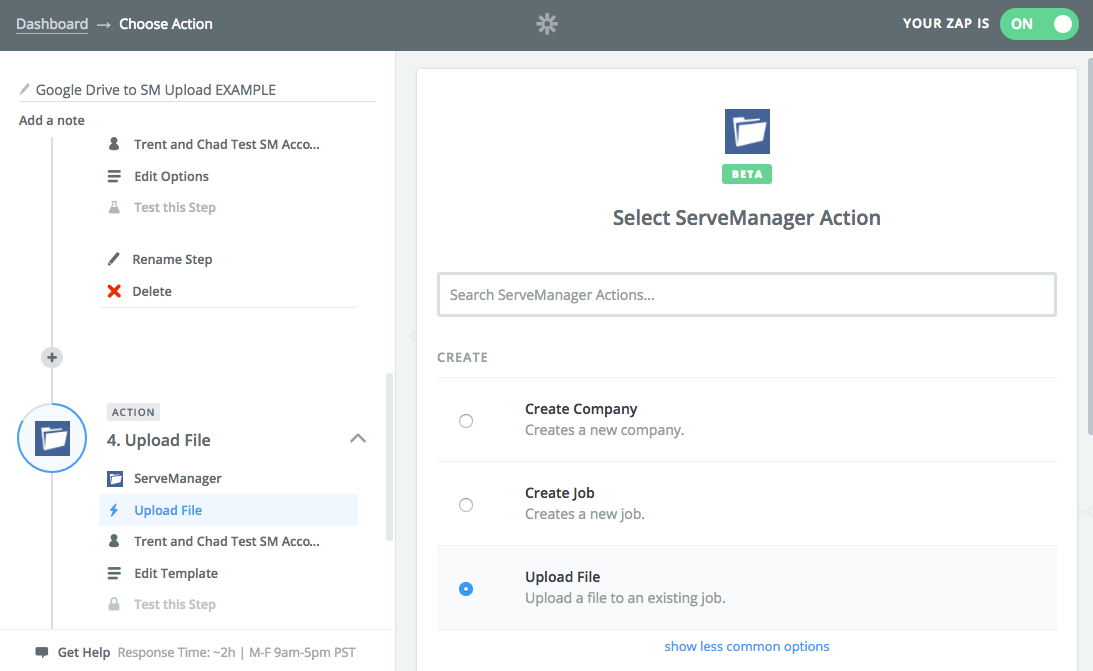Click the Get Help chat bubble icon
Viewport: 1093px width, 671px height.
tap(42, 652)
